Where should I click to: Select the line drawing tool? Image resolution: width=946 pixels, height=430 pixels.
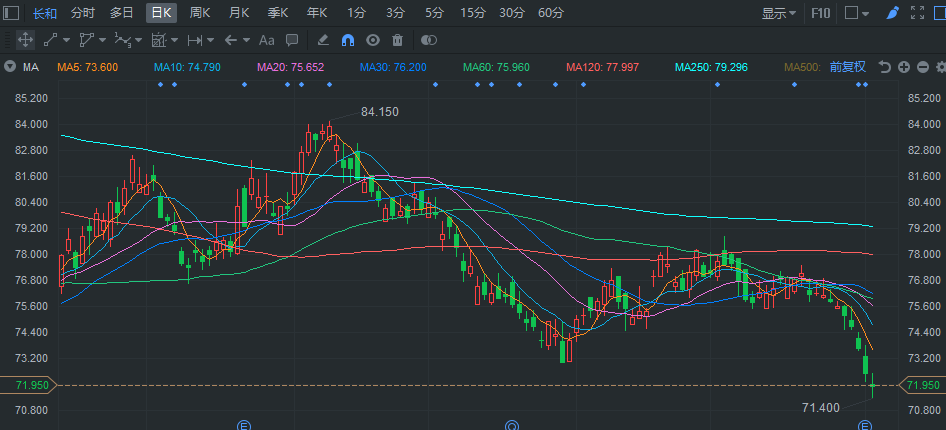[50, 40]
